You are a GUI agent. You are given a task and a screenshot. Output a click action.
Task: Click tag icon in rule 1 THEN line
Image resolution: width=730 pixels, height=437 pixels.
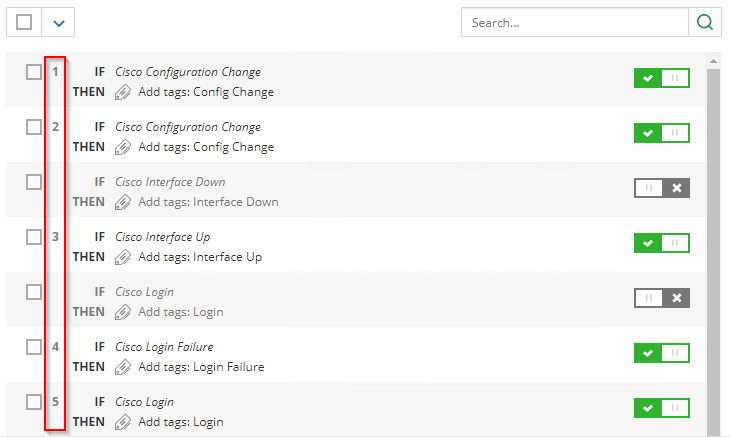123,92
